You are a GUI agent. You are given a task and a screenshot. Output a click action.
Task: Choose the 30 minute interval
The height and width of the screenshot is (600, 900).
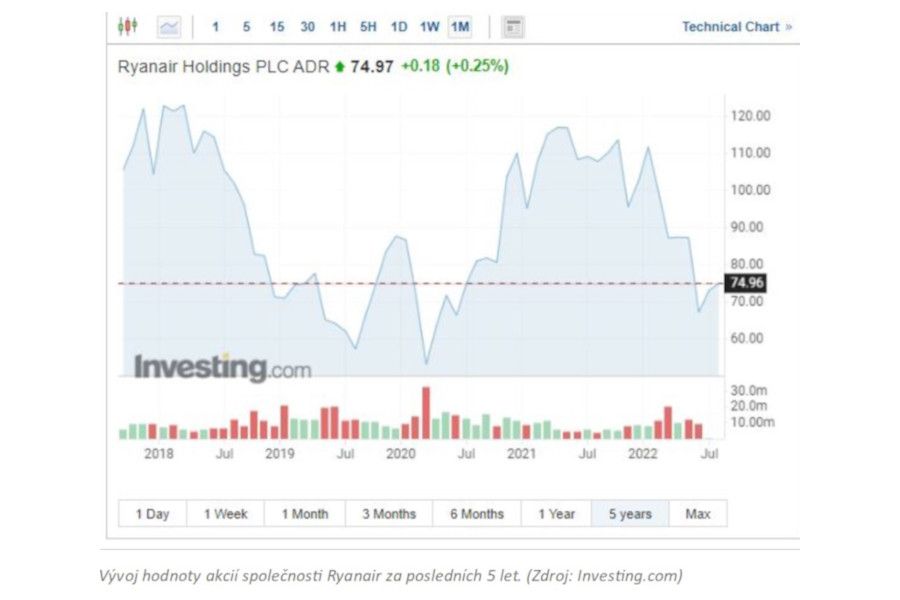click(x=308, y=27)
